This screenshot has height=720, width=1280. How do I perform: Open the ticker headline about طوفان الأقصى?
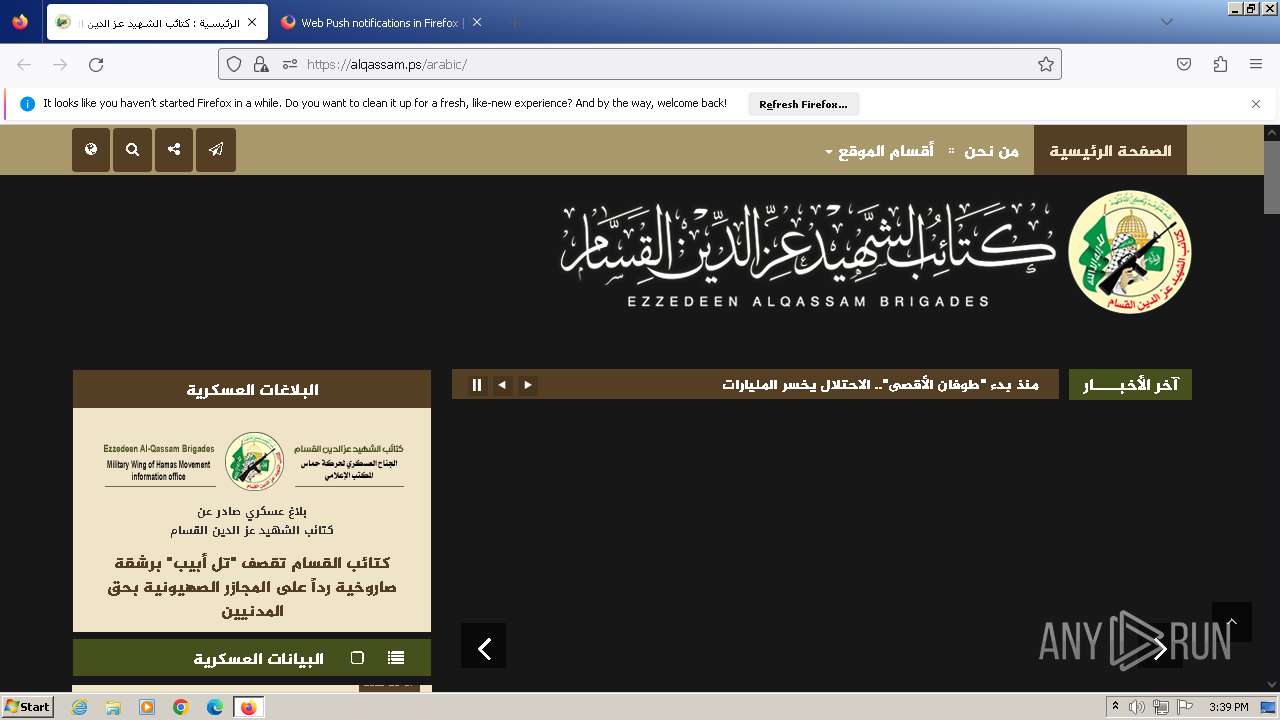point(880,385)
